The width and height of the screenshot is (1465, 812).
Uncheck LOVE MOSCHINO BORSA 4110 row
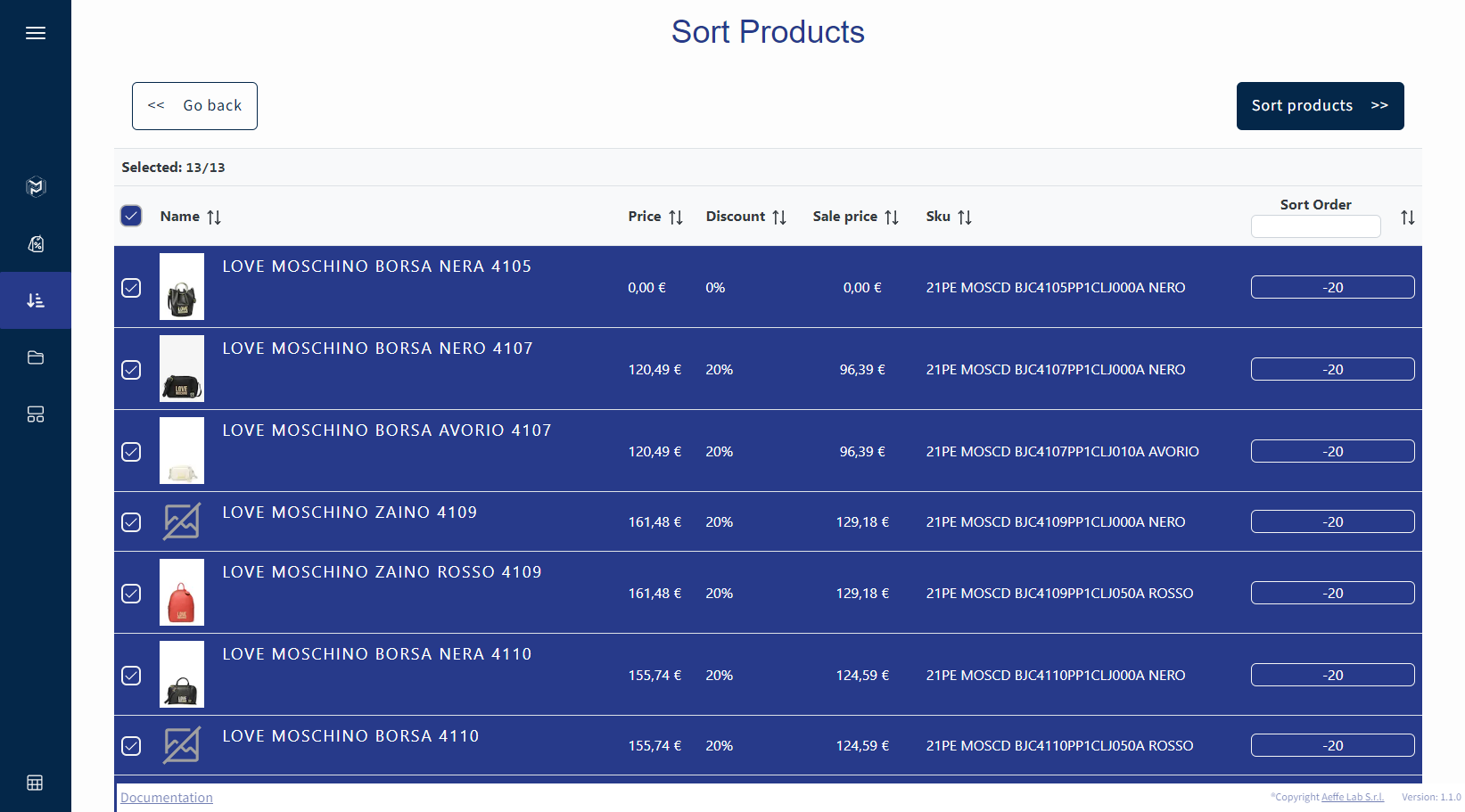coord(131,746)
